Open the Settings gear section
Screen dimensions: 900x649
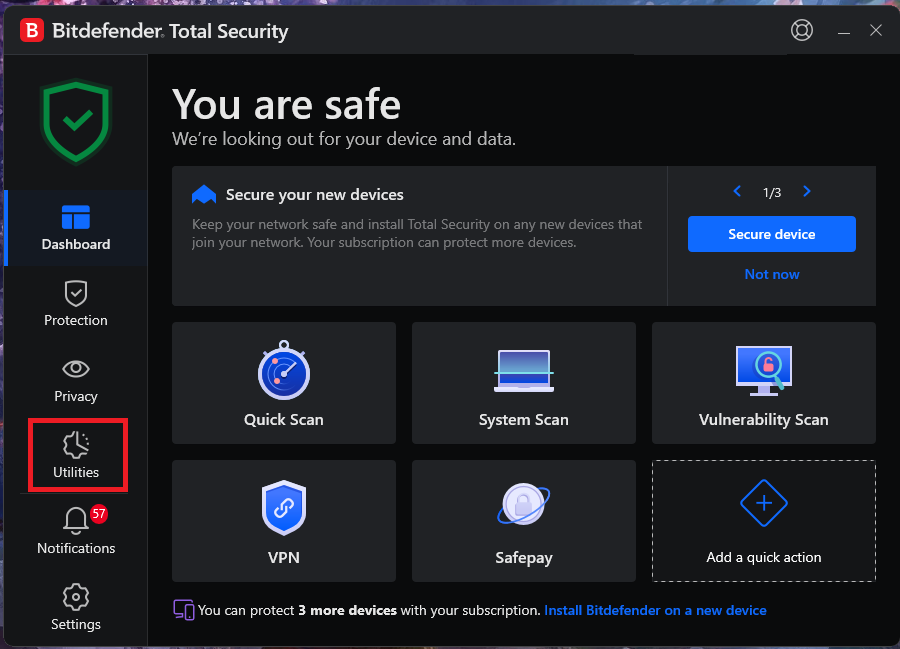coord(76,608)
